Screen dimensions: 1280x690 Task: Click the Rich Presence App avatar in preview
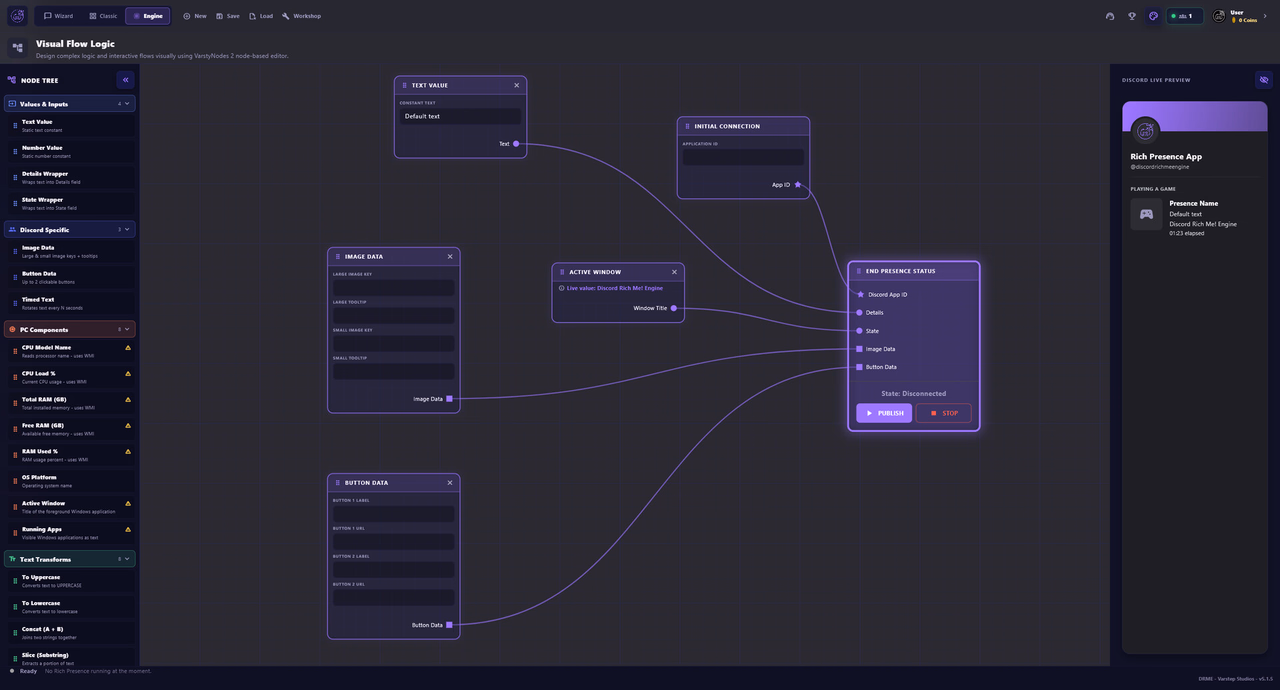point(1146,130)
